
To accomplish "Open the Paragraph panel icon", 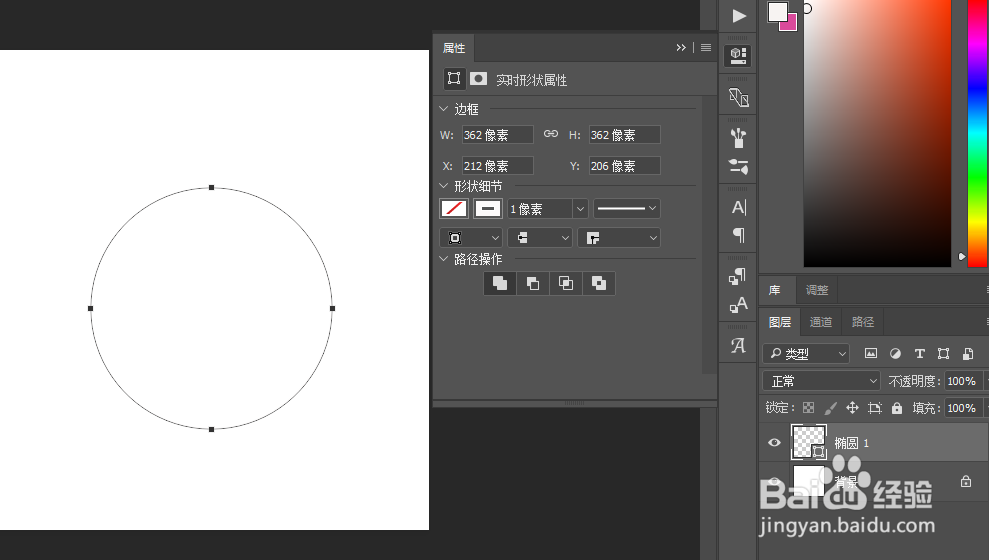I will [x=738, y=236].
